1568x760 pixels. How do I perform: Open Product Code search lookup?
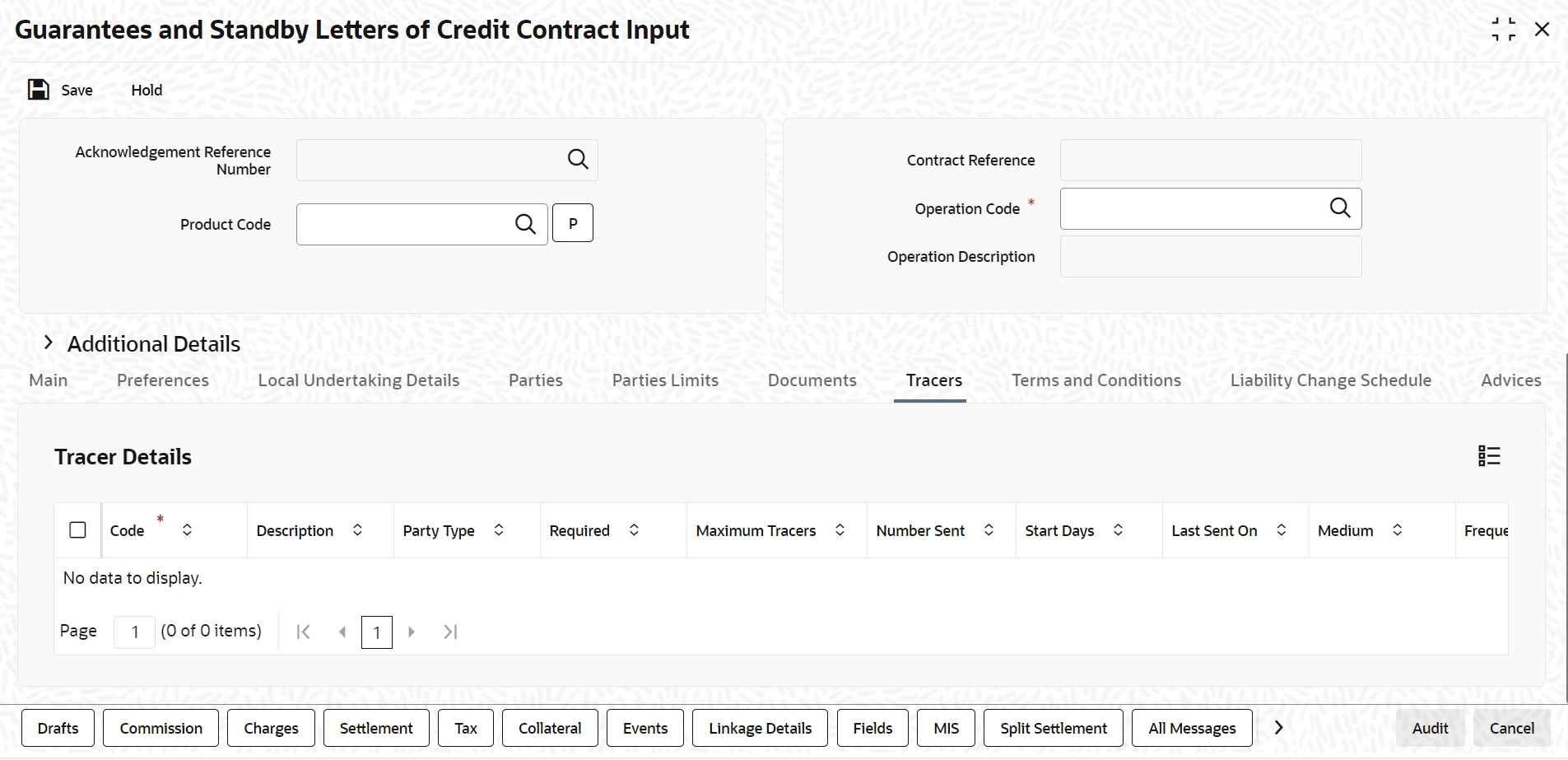pyautogui.click(x=525, y=224)
